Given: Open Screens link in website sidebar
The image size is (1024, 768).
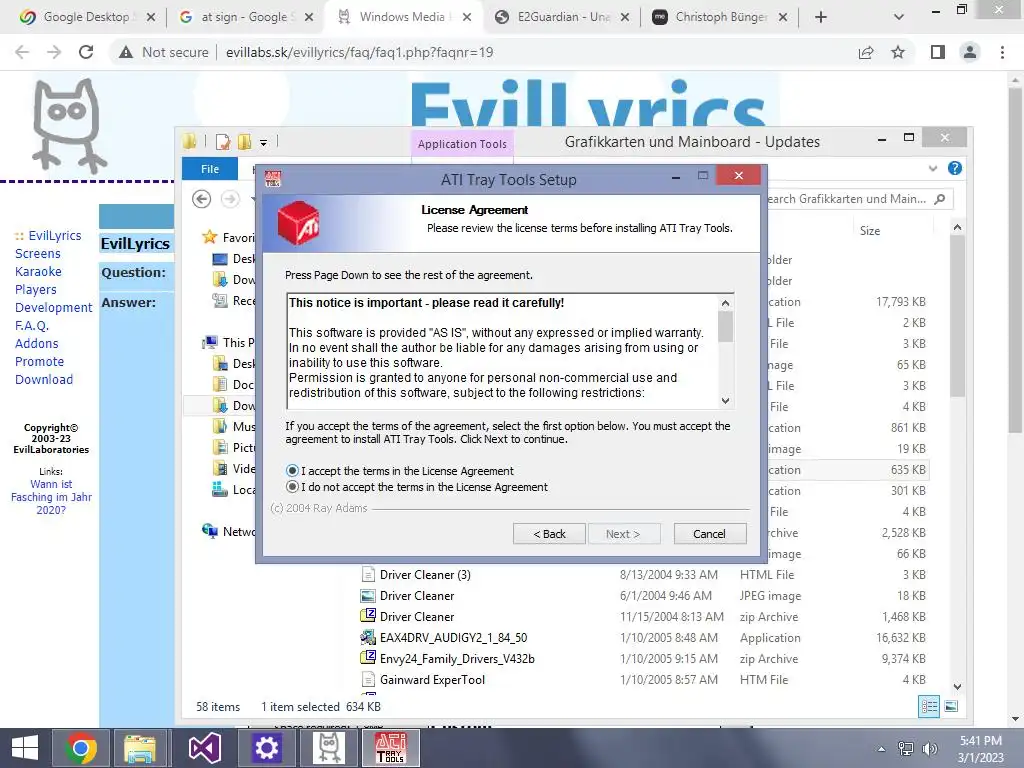Looking at the screenshot, I should point(38,253).
